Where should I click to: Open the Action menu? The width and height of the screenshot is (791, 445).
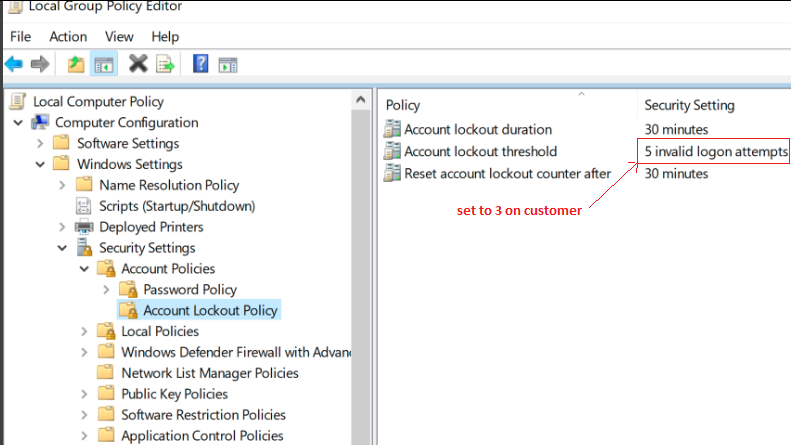click(68, 36)
